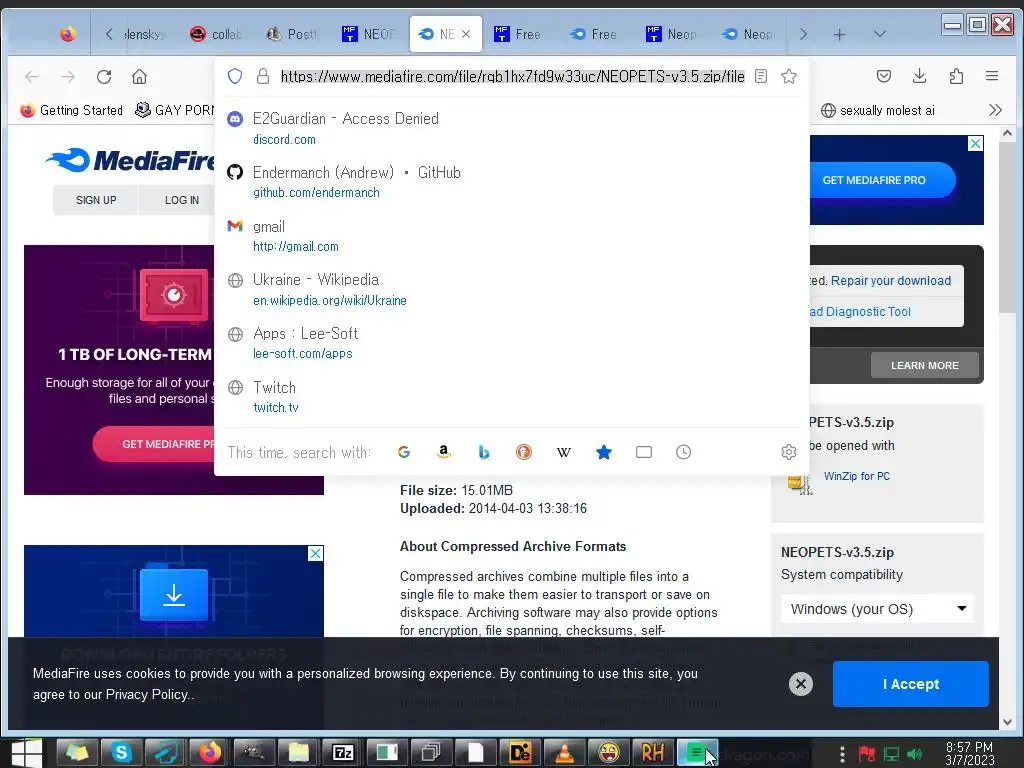Bookmark this page with the star icon
The height and width of the screenshot is (768, 1024).
click(x=789, y=76)
